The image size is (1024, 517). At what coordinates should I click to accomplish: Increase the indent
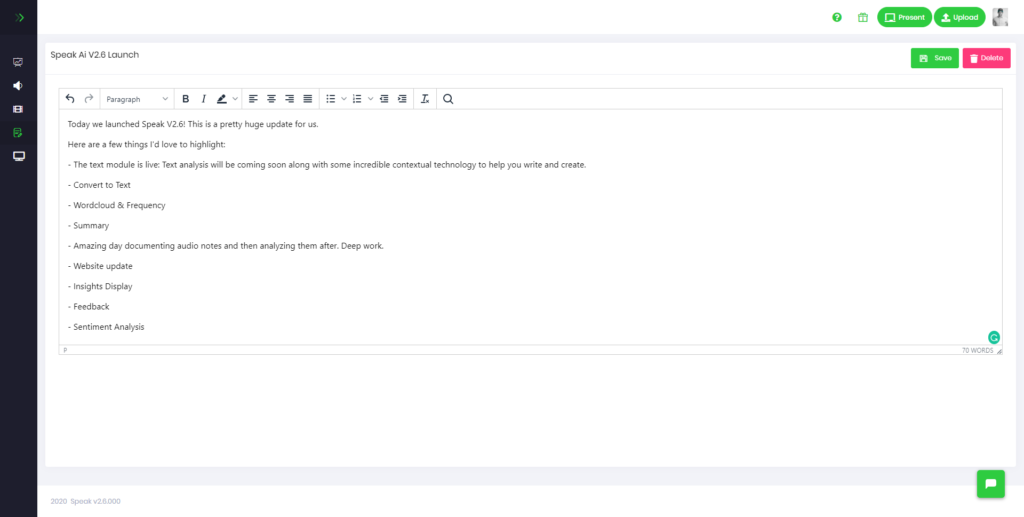coord(402,99)
